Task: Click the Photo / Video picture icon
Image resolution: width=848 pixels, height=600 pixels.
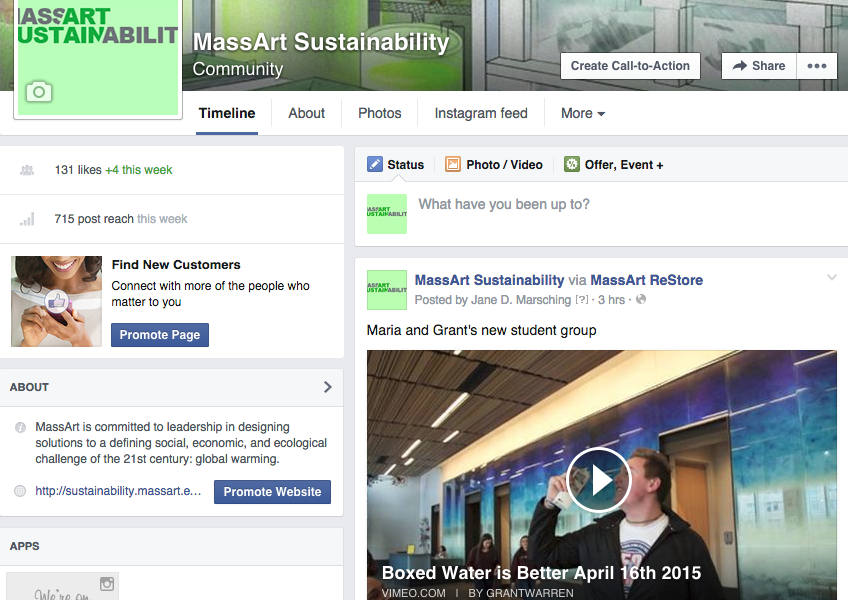Action: [453, 164]
